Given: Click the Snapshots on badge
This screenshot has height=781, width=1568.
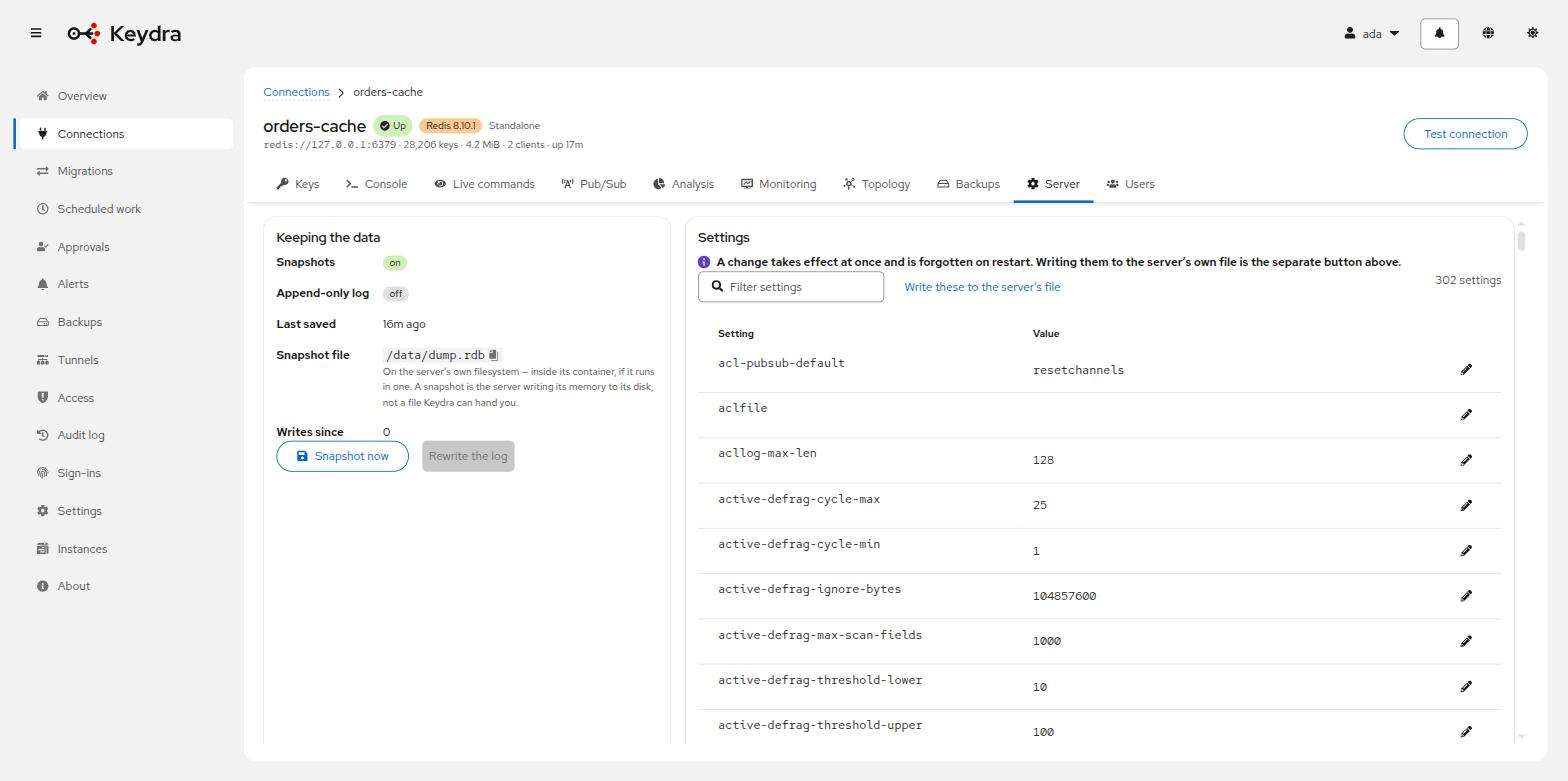Looking at the screenshot, I should 395,263.
